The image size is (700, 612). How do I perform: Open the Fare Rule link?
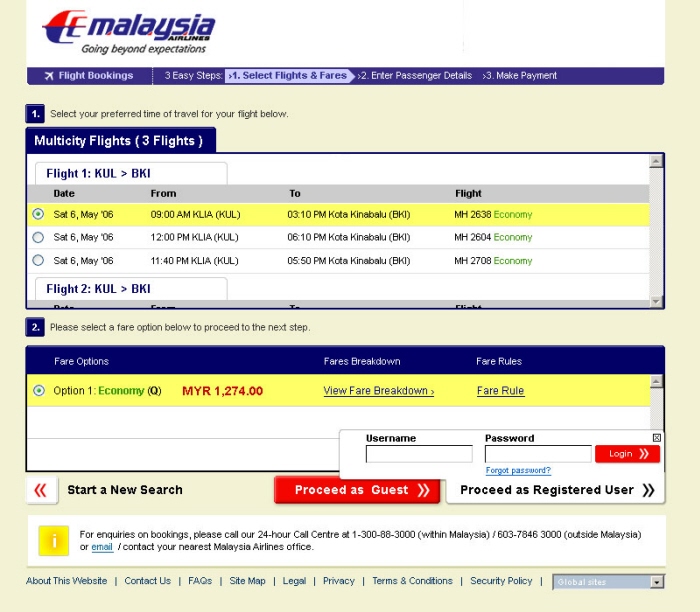click(x=500, y=391)
